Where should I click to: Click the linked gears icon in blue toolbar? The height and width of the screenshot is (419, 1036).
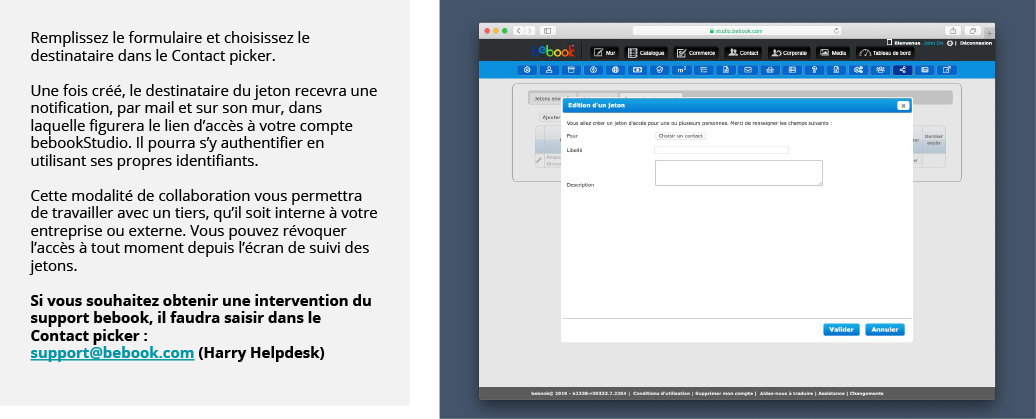click(x=858, y=70)
